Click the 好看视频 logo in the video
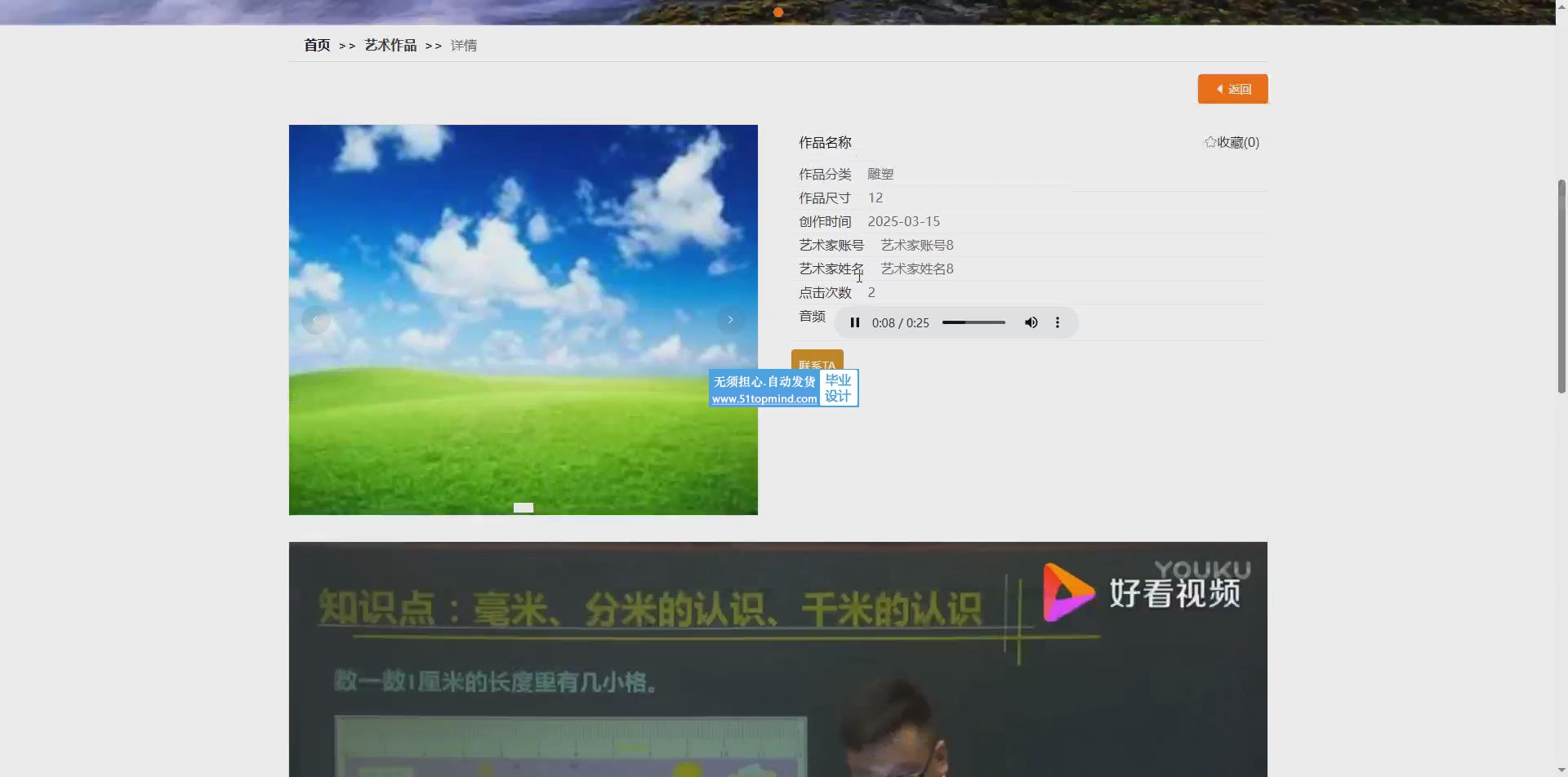Image resolution: width=1568 pixels, height=777 pixels. [1143, 592]
